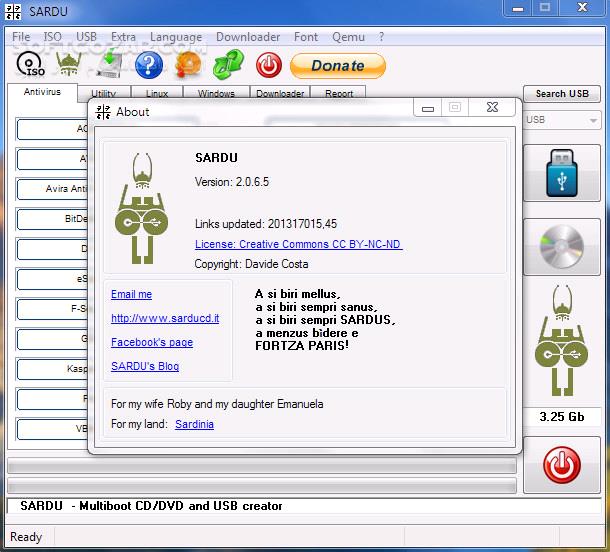
Task: Click the Kaspersky entry button
Action: coord(52,368)
